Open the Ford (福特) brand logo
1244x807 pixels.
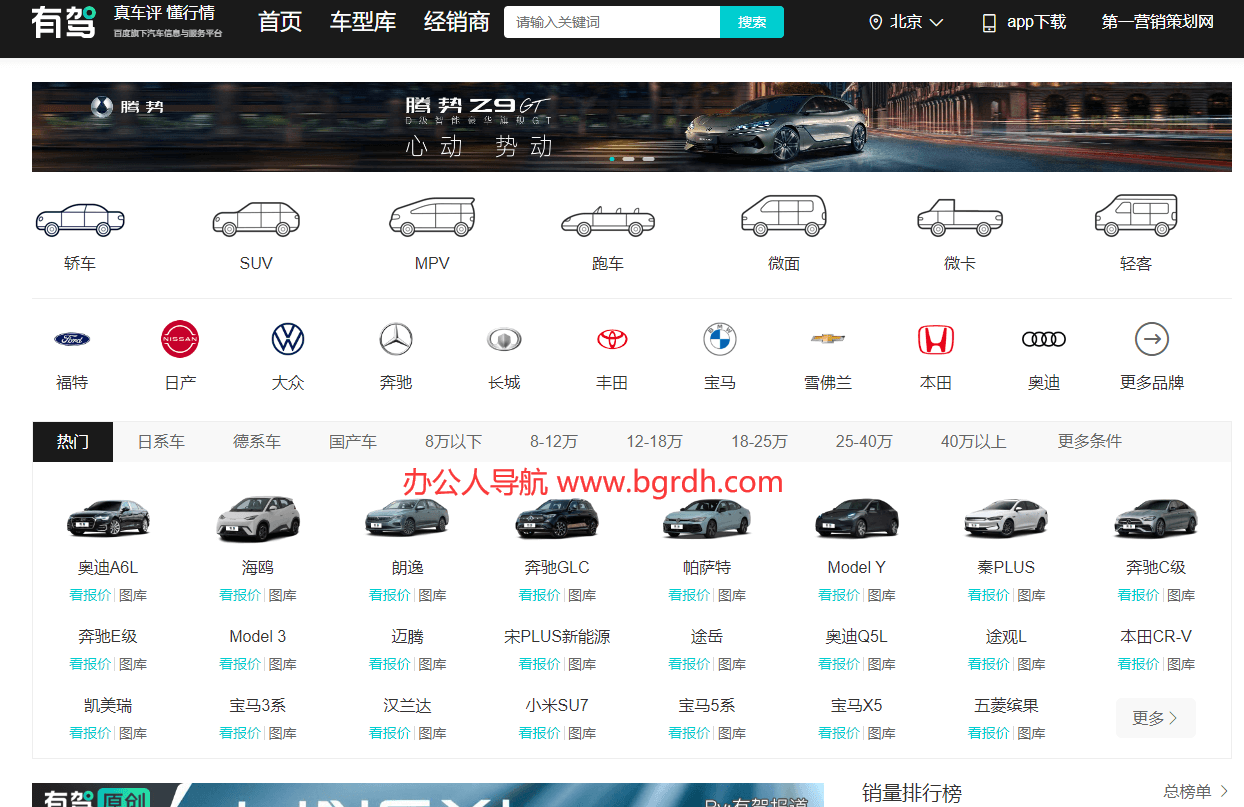click(x=72, y=340)
